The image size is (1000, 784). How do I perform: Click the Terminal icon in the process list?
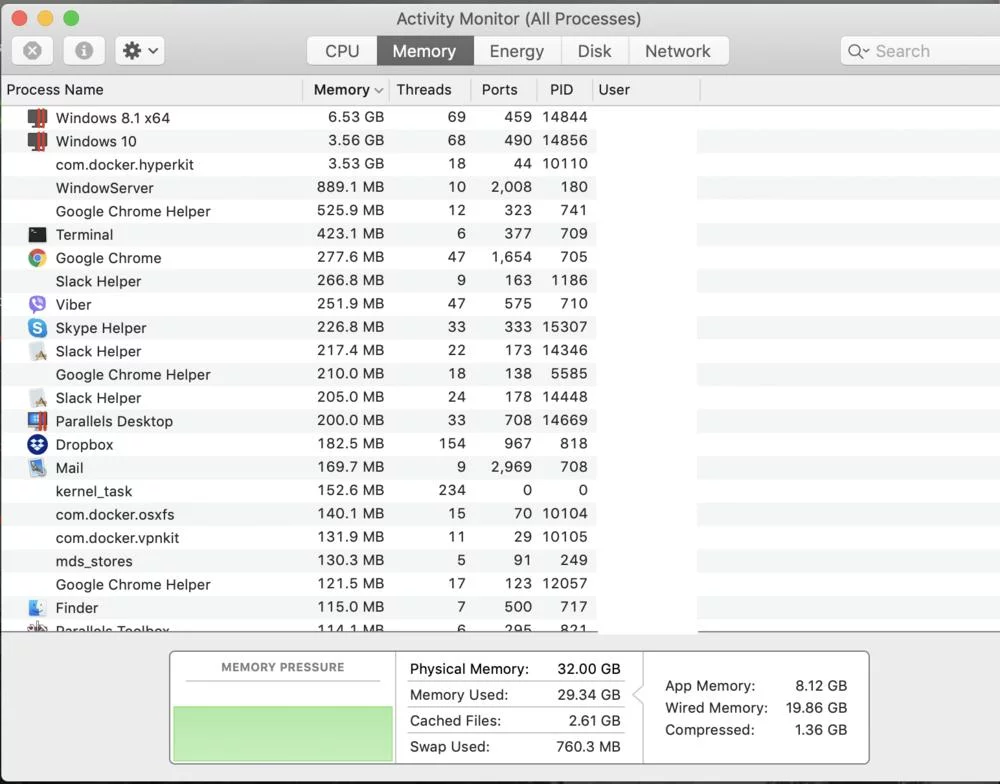[x=37, y=234]
